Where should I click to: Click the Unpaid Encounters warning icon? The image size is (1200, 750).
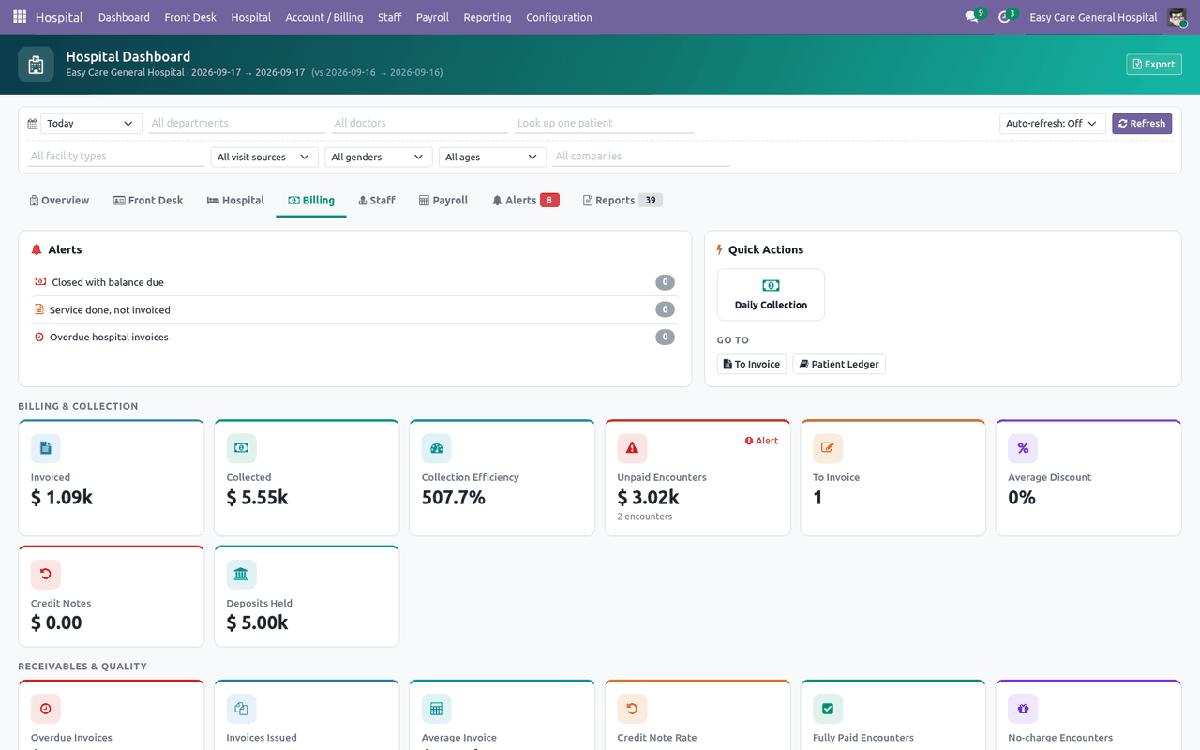point(632,448)
